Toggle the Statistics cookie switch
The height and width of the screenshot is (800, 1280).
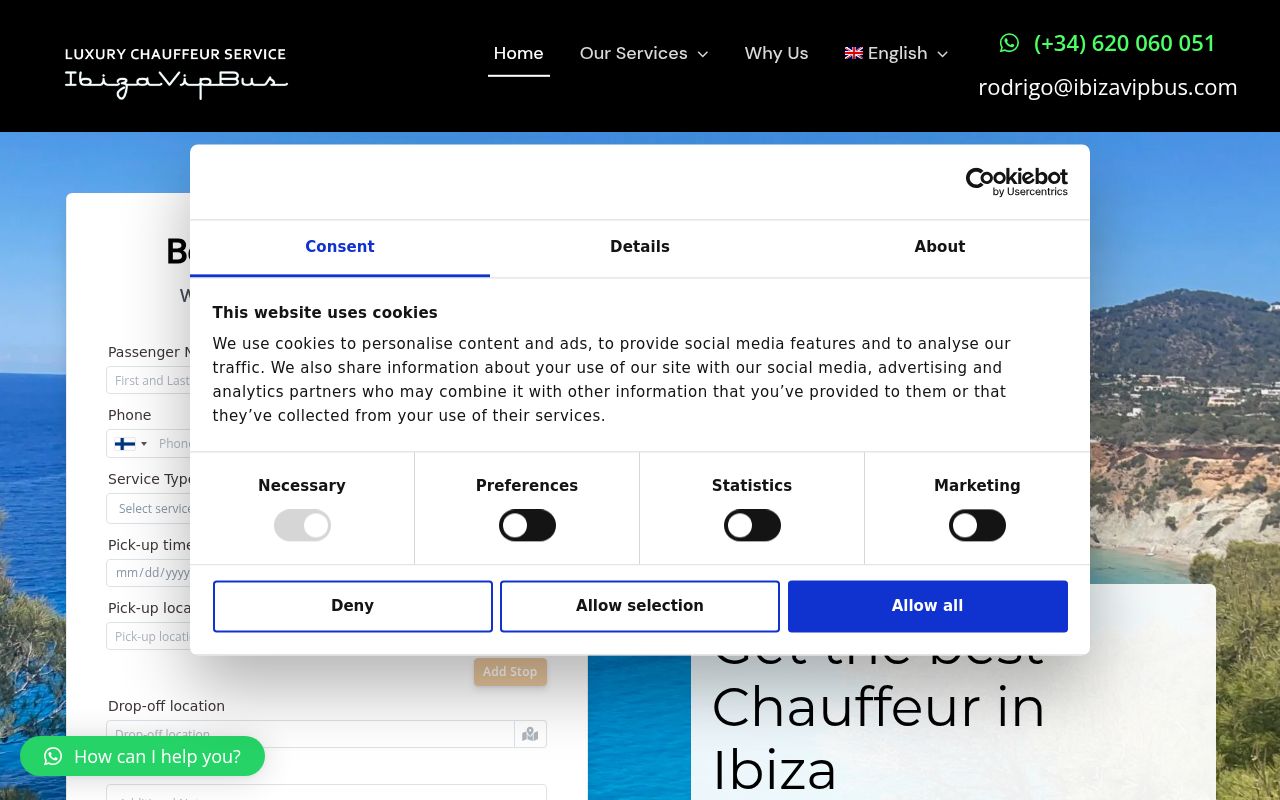(x=752, y=525)
